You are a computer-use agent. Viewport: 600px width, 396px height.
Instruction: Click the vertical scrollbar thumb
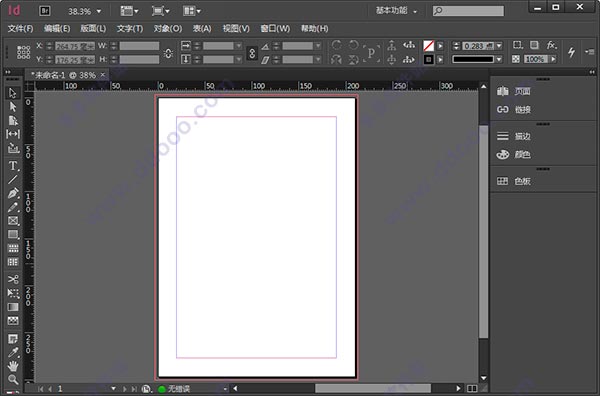[484, 231]
